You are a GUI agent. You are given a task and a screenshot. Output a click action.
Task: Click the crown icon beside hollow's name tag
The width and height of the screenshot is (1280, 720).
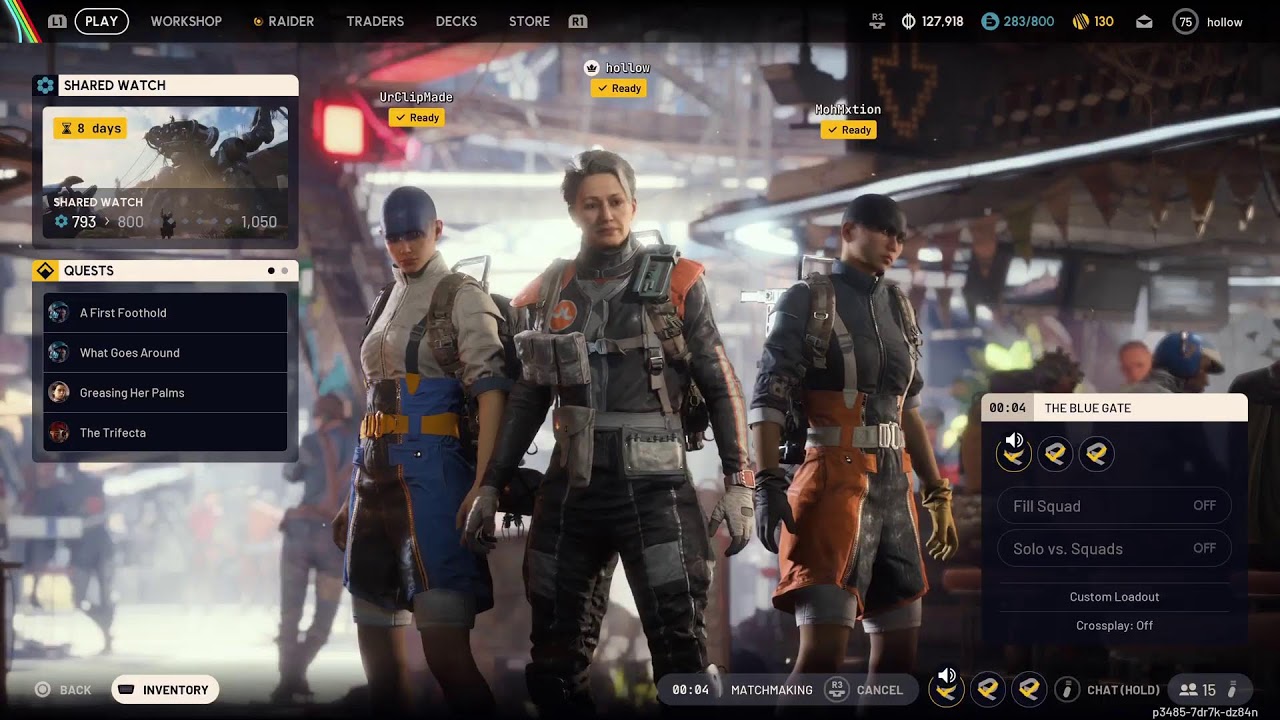coord(592,68)
